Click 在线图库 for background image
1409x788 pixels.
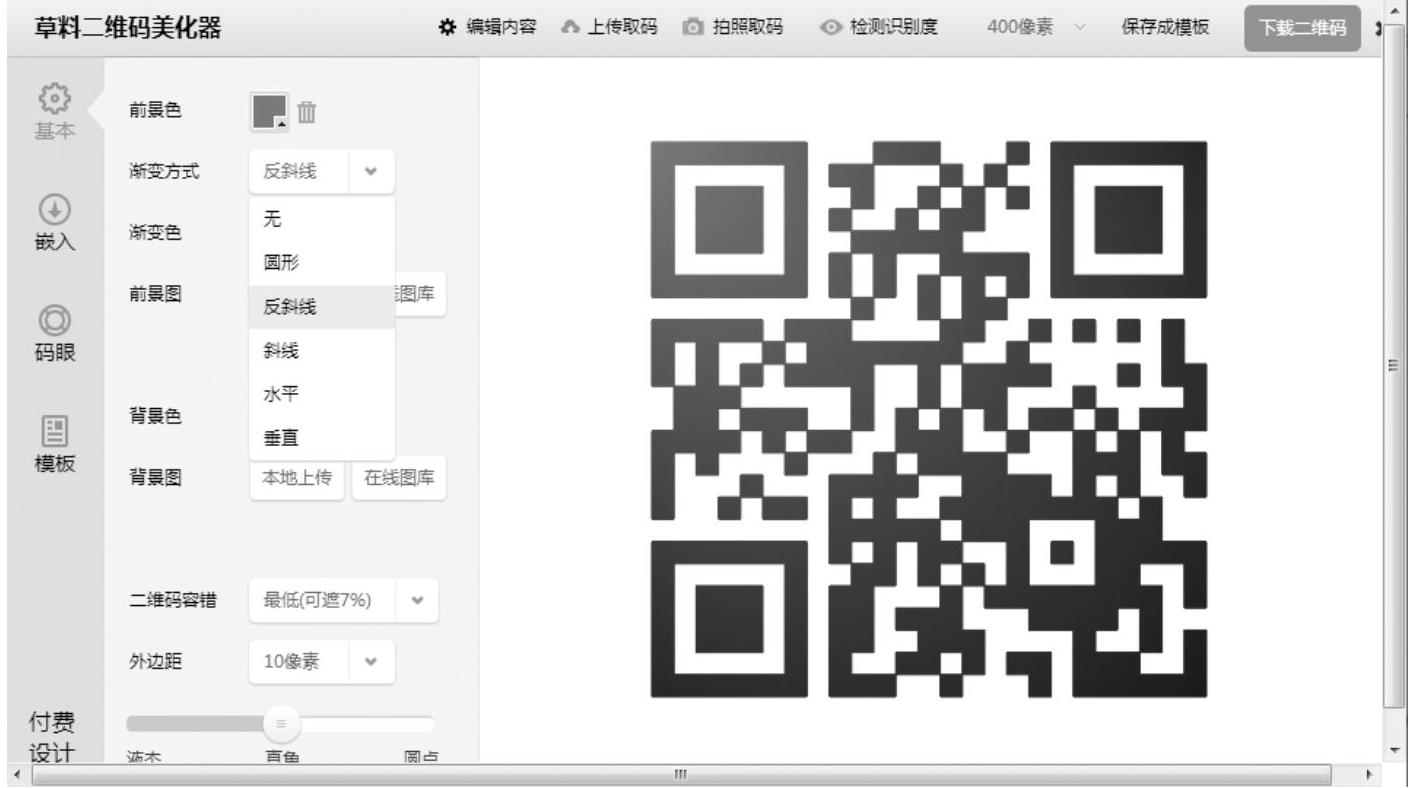(399, 478)
